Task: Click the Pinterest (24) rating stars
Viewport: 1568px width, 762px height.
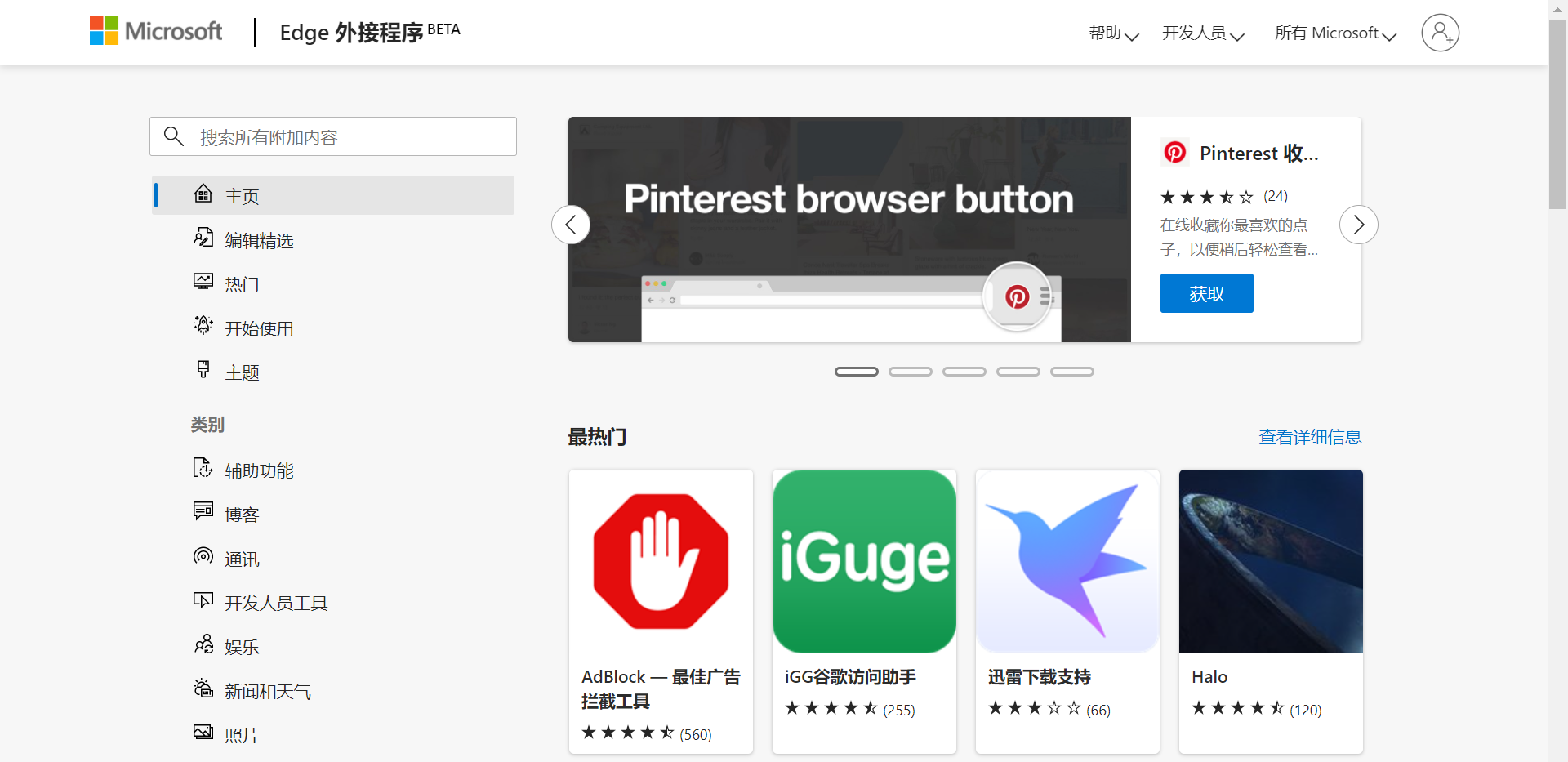Action: (1206, 197)
